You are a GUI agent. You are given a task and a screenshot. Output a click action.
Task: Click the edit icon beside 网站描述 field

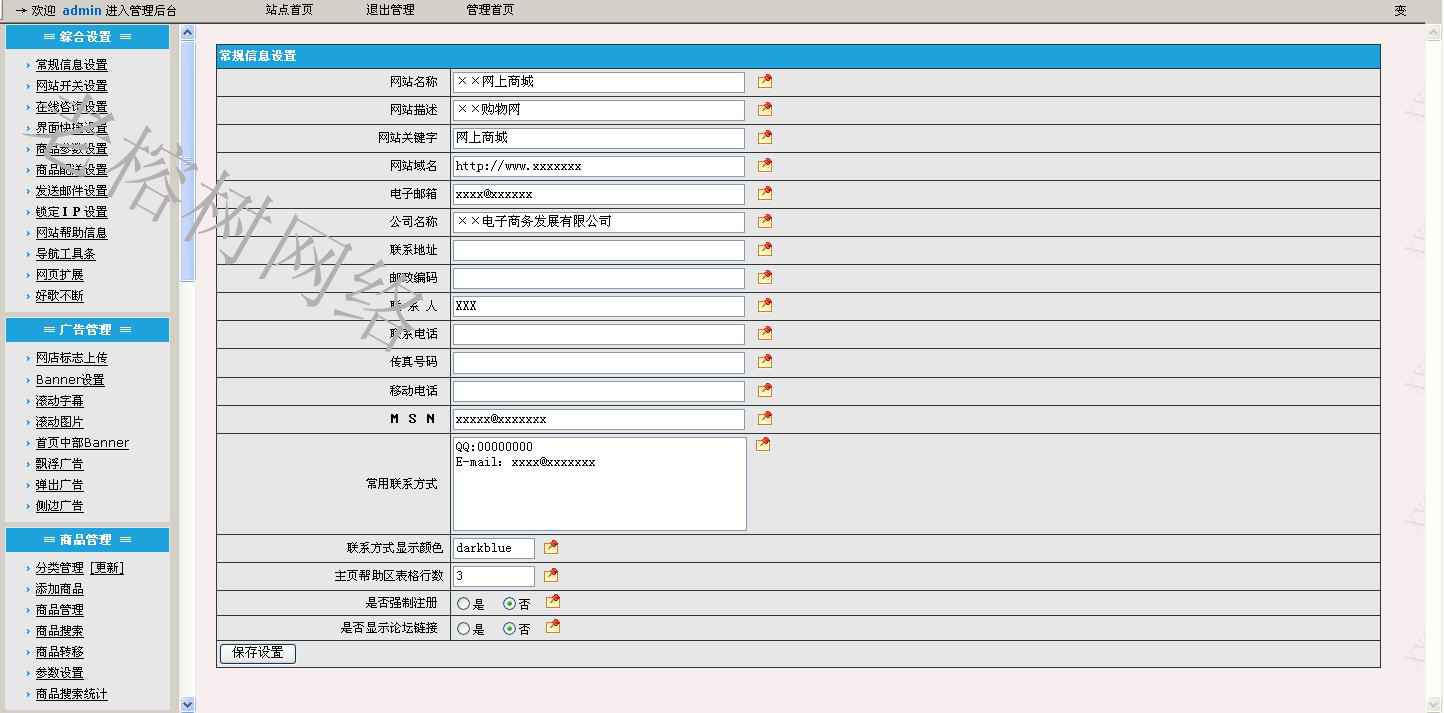point(765,109)
